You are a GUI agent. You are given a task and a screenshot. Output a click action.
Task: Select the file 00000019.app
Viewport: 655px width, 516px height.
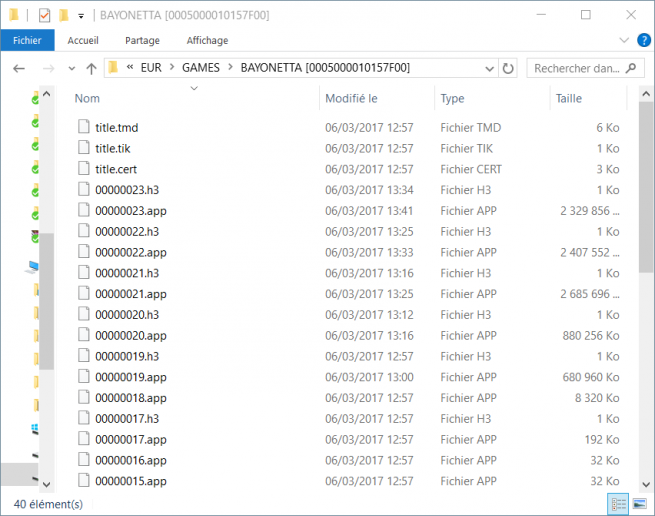tap(131, 377)
